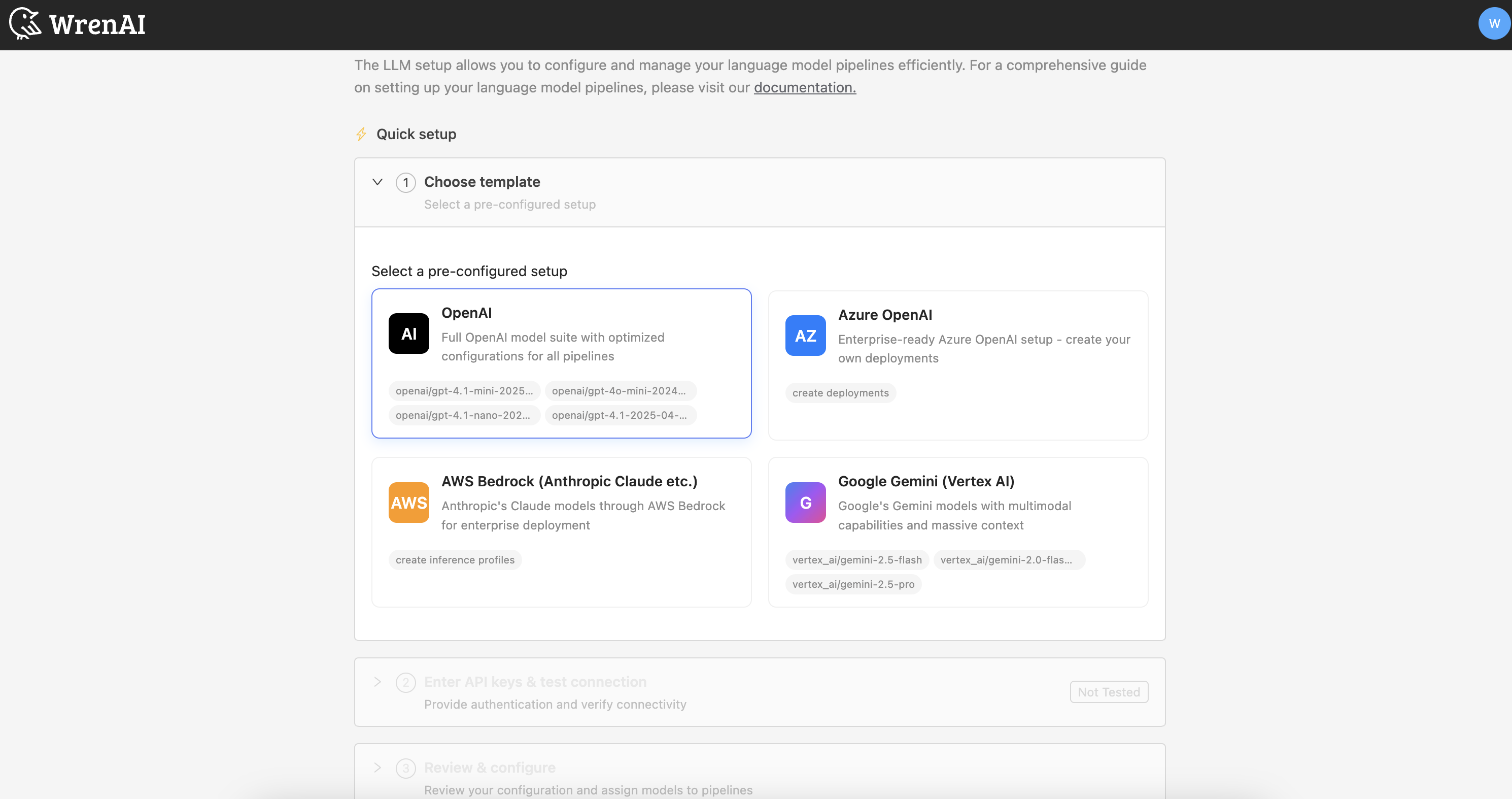This screenshot has height=799, width=1512.
Task: Collapse the Choose template section
Action: click(x=377, y=182)
